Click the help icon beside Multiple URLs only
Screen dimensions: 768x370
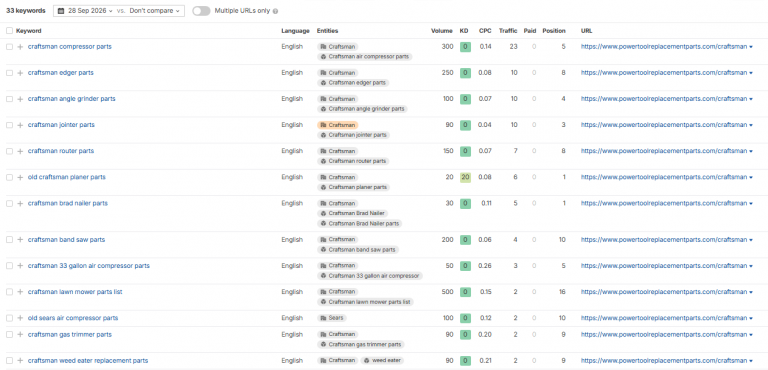click(x=275, y=11)
